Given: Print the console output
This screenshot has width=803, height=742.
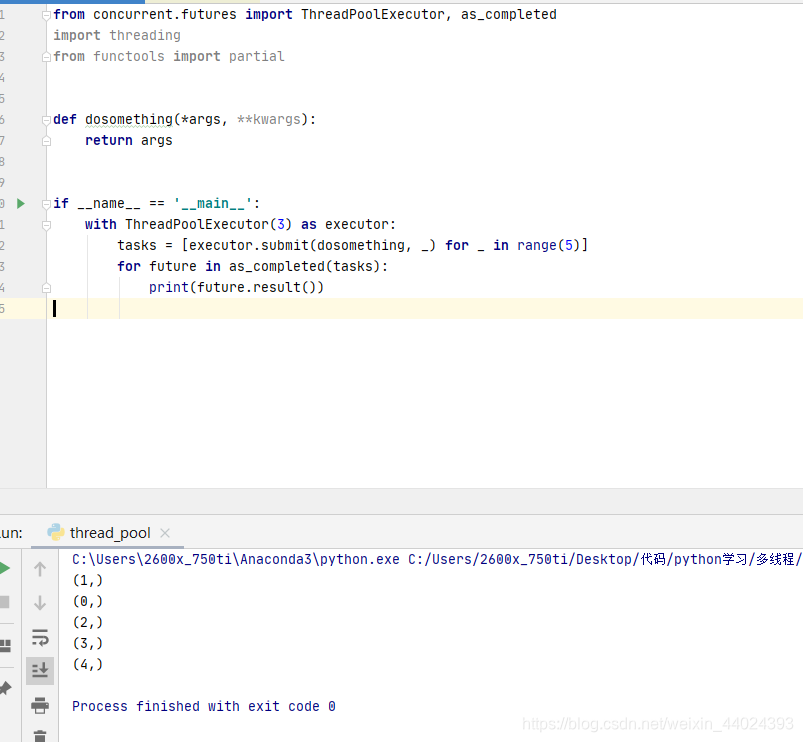Looking at the screenshot, I should coord(40,705).
